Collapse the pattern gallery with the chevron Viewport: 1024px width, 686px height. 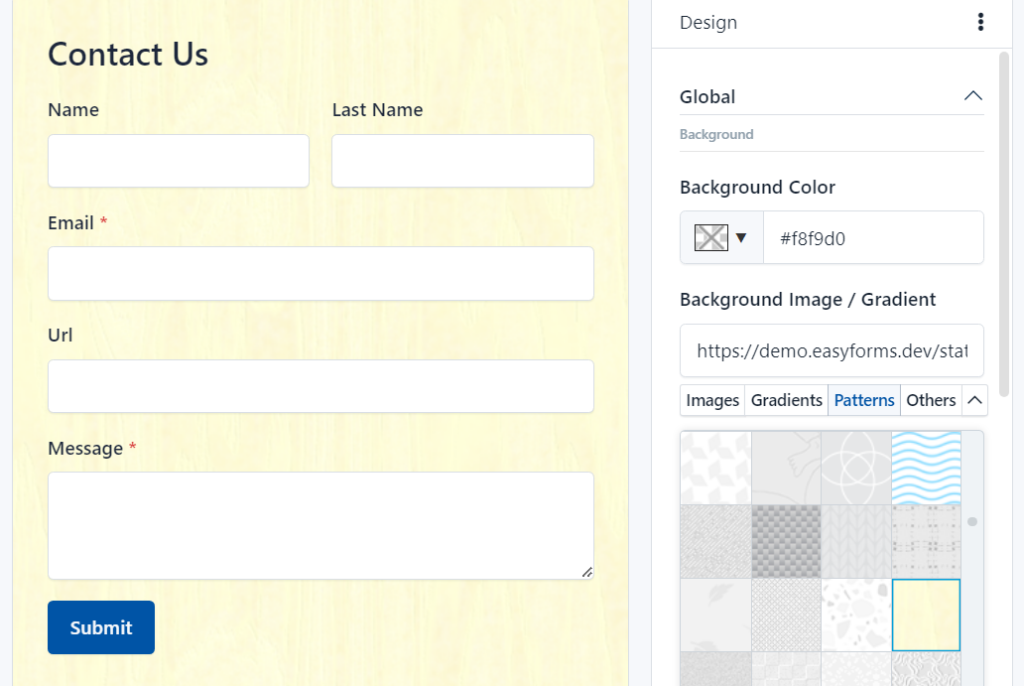coord(974,400)
